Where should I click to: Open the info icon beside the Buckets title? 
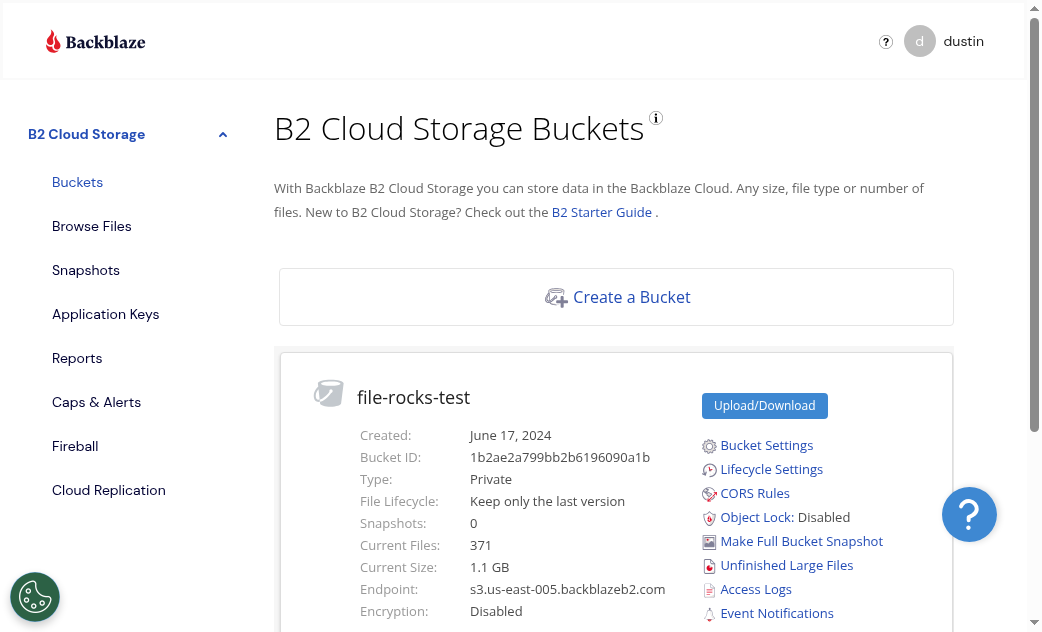655,118
